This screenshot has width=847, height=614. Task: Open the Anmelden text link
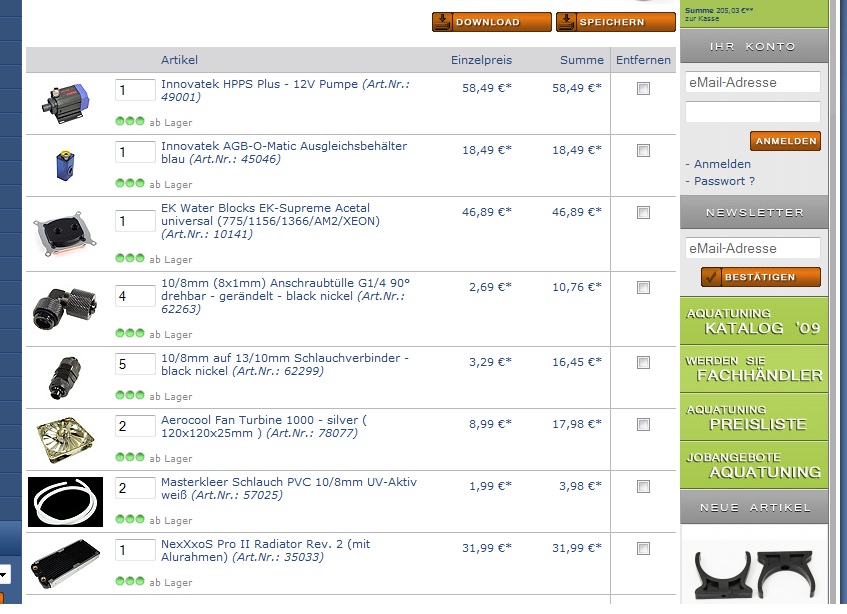point(722,164)
